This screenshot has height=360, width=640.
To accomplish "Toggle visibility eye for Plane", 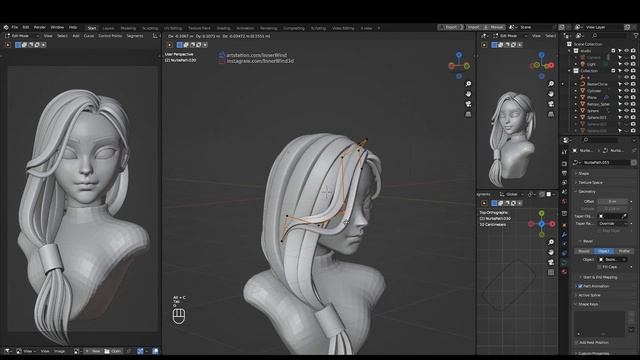I will point(626,98).
